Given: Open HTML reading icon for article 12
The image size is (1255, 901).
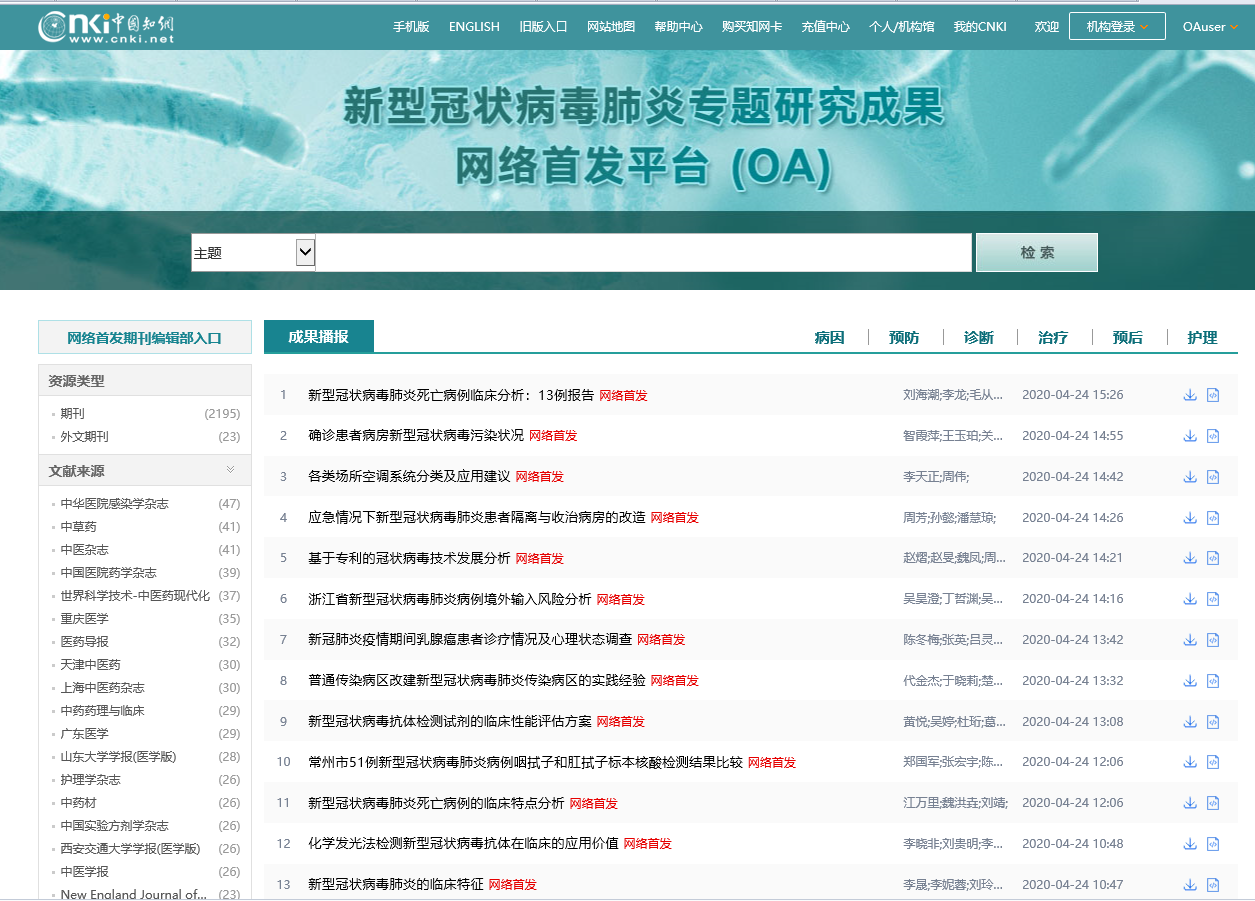Looking at the screenshot, I should [1213, 844].
